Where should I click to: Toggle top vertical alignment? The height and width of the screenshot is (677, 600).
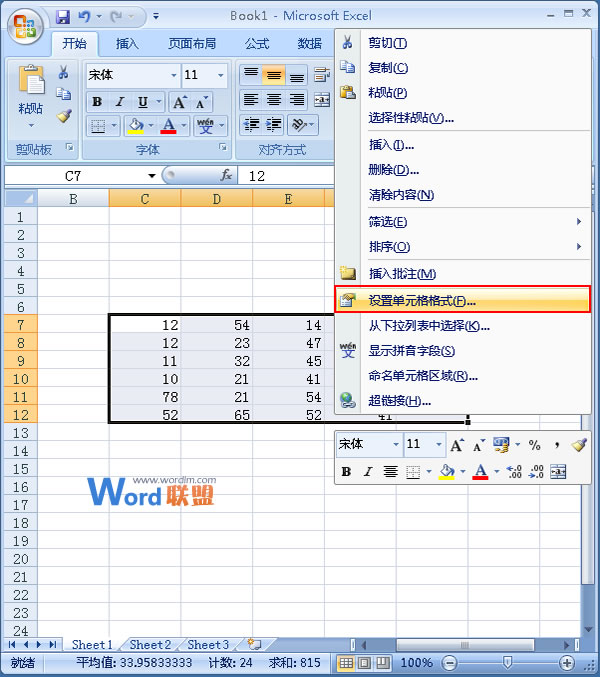click(251, 74)
